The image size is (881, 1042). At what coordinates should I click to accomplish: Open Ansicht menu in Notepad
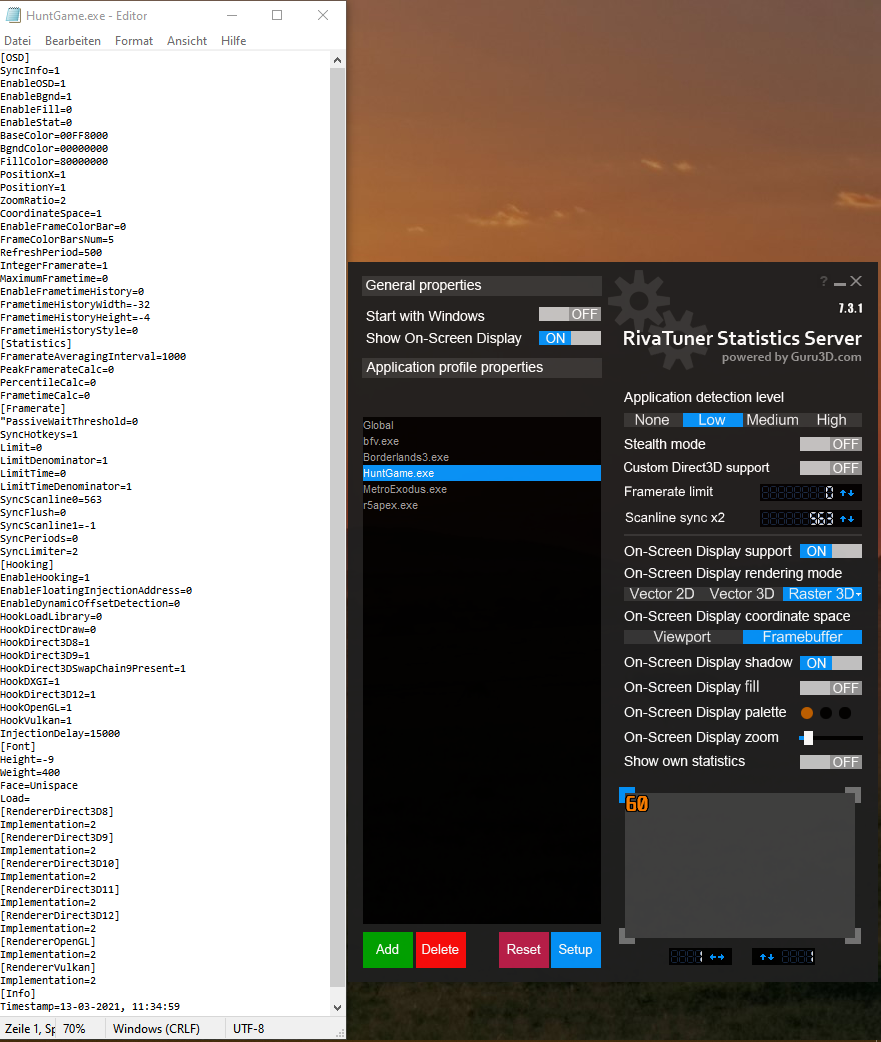pyautogui.click(x=187, y=41)
